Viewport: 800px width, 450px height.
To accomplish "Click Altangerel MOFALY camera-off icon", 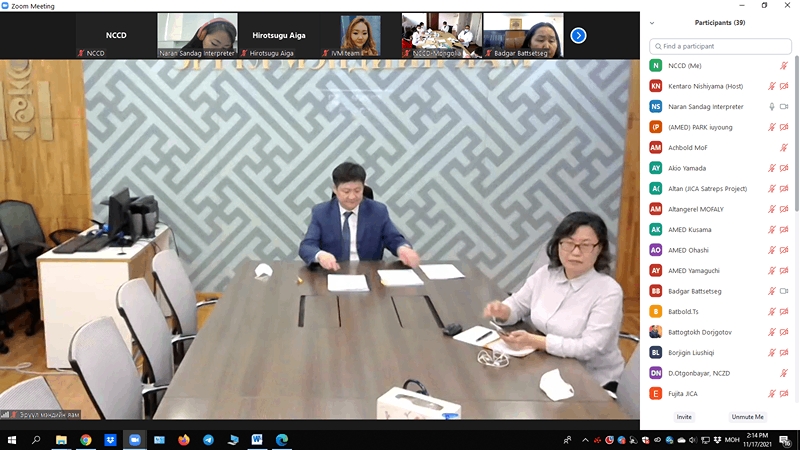I will pos(784,209).
